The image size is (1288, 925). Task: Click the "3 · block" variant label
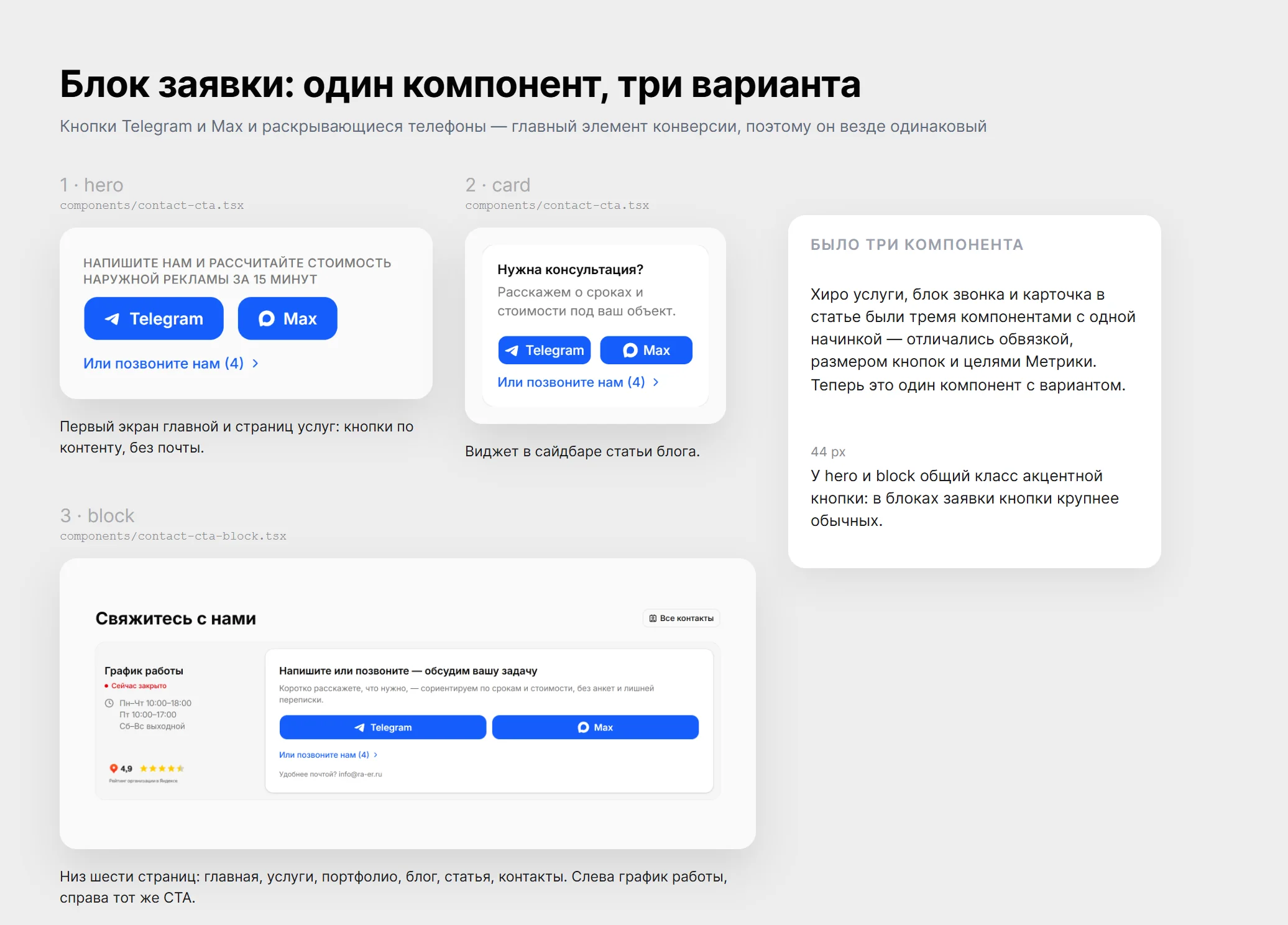coord(97,515)
